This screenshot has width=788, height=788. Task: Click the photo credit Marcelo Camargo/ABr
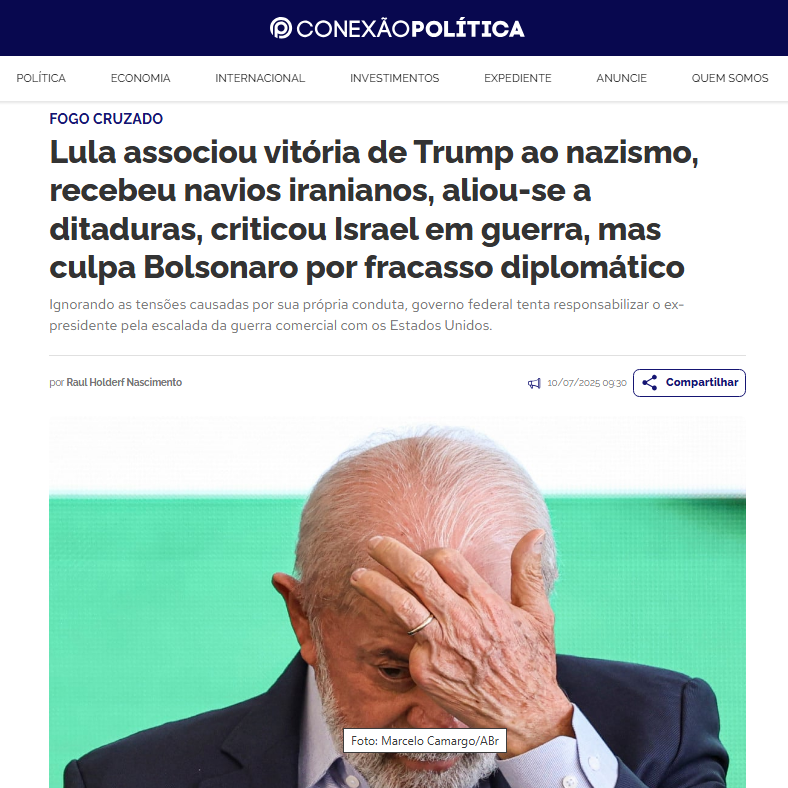tap(425, 741)
